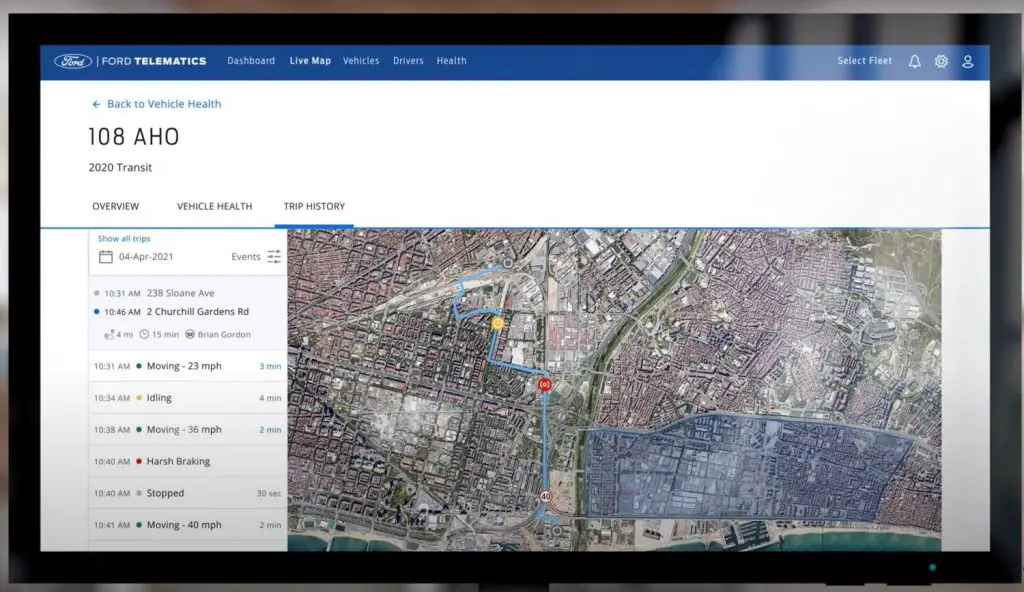Select the 2 Churchill Gardens Rd destination
1024x592 pixels.
coord(198,312)
